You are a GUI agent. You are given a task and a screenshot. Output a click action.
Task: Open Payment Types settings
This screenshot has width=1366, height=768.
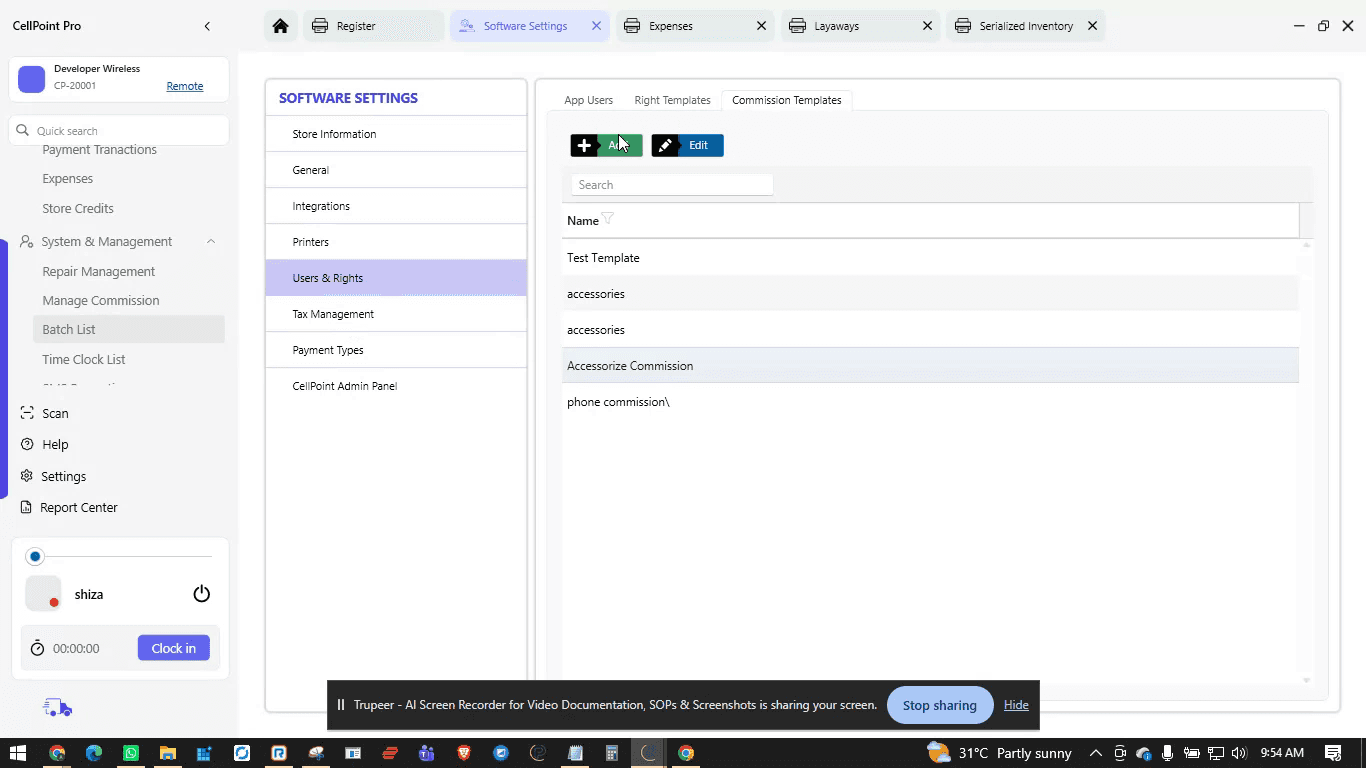[x=396, y=350]
